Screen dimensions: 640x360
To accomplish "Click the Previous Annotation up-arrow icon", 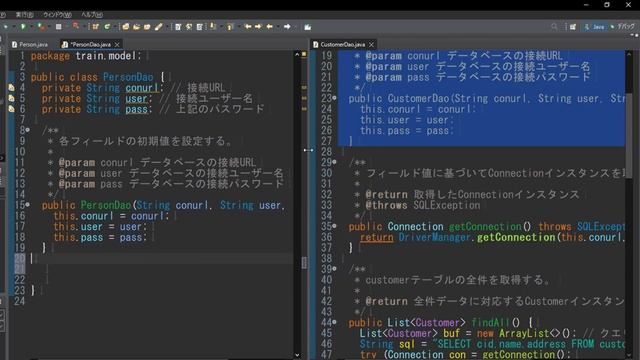I will click(230, 27).
